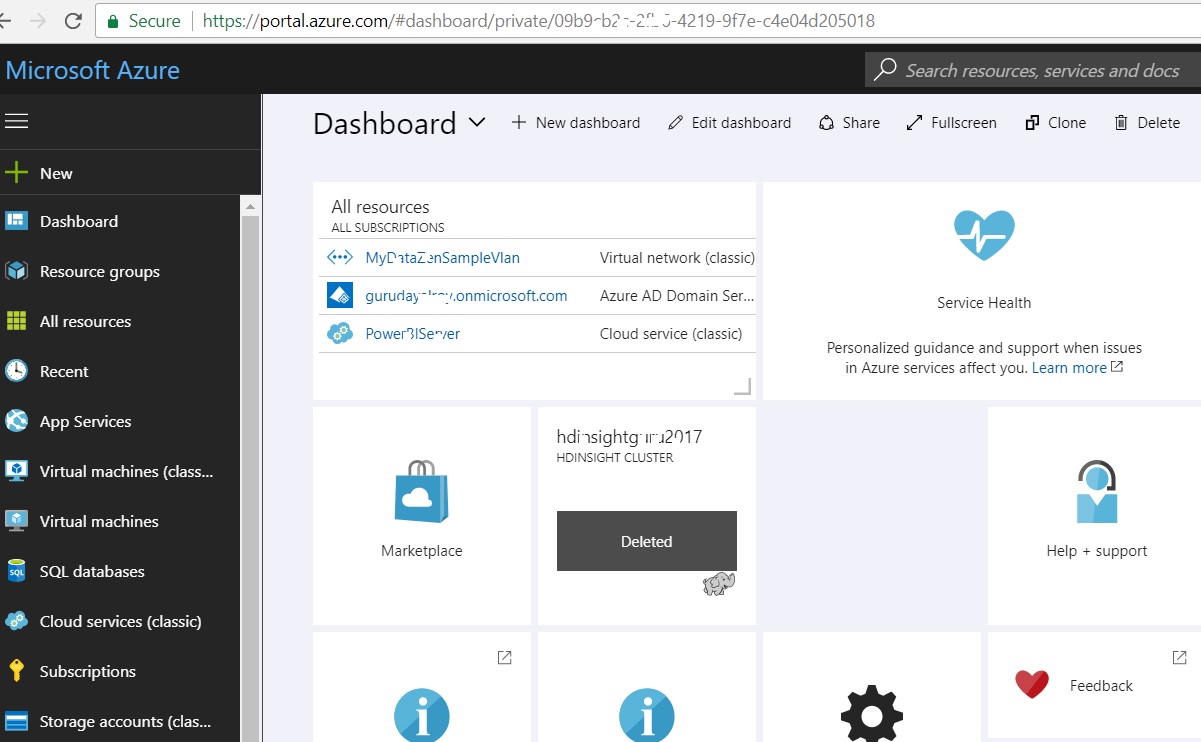1201x742 pixels.
Task: Open the Marketplace tile
Action: (x=421, y=505)
